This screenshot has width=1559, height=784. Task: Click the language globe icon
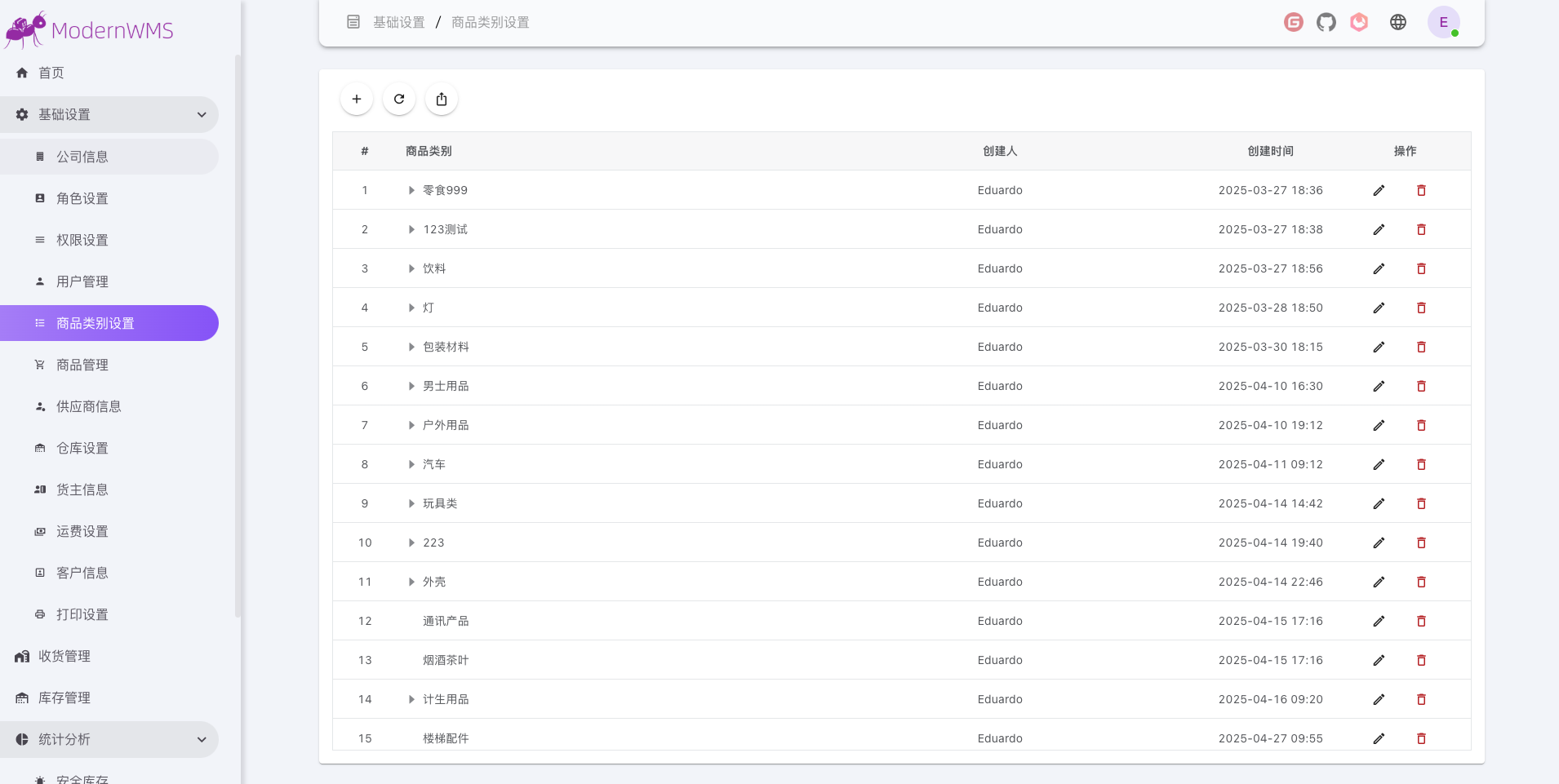point(1398,22)
